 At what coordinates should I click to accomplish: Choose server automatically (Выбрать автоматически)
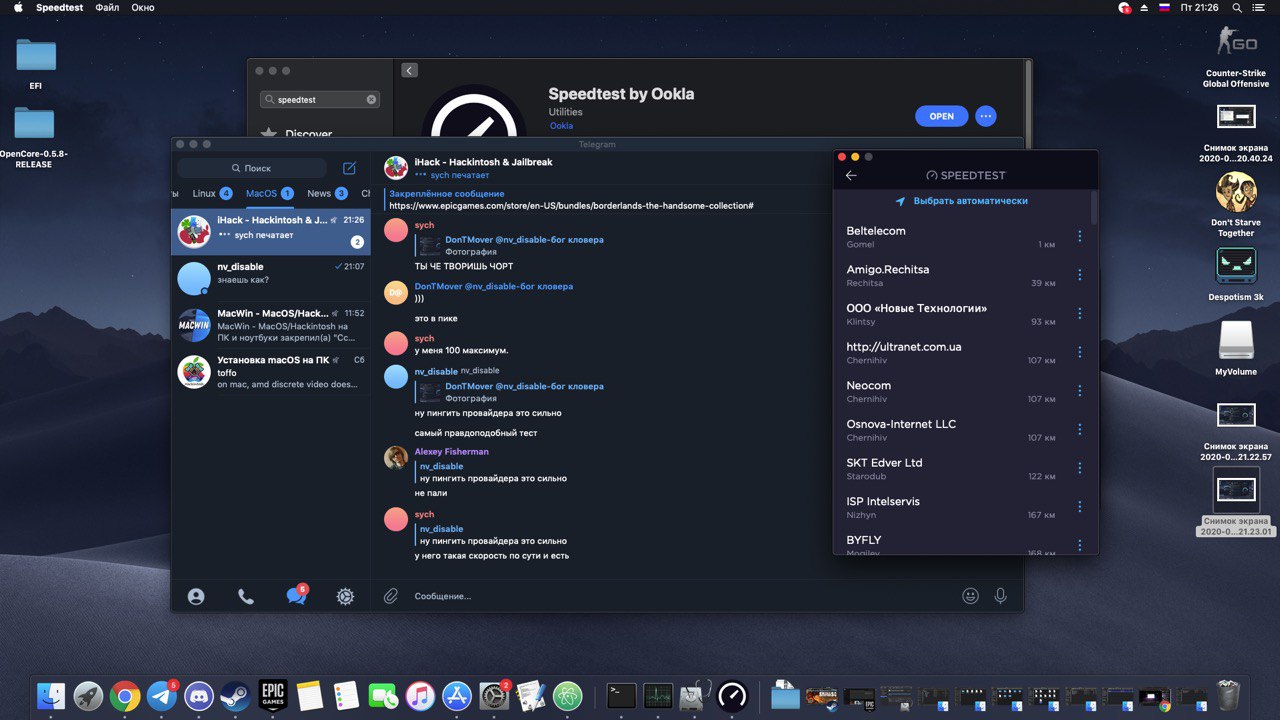tap(961, 201)
